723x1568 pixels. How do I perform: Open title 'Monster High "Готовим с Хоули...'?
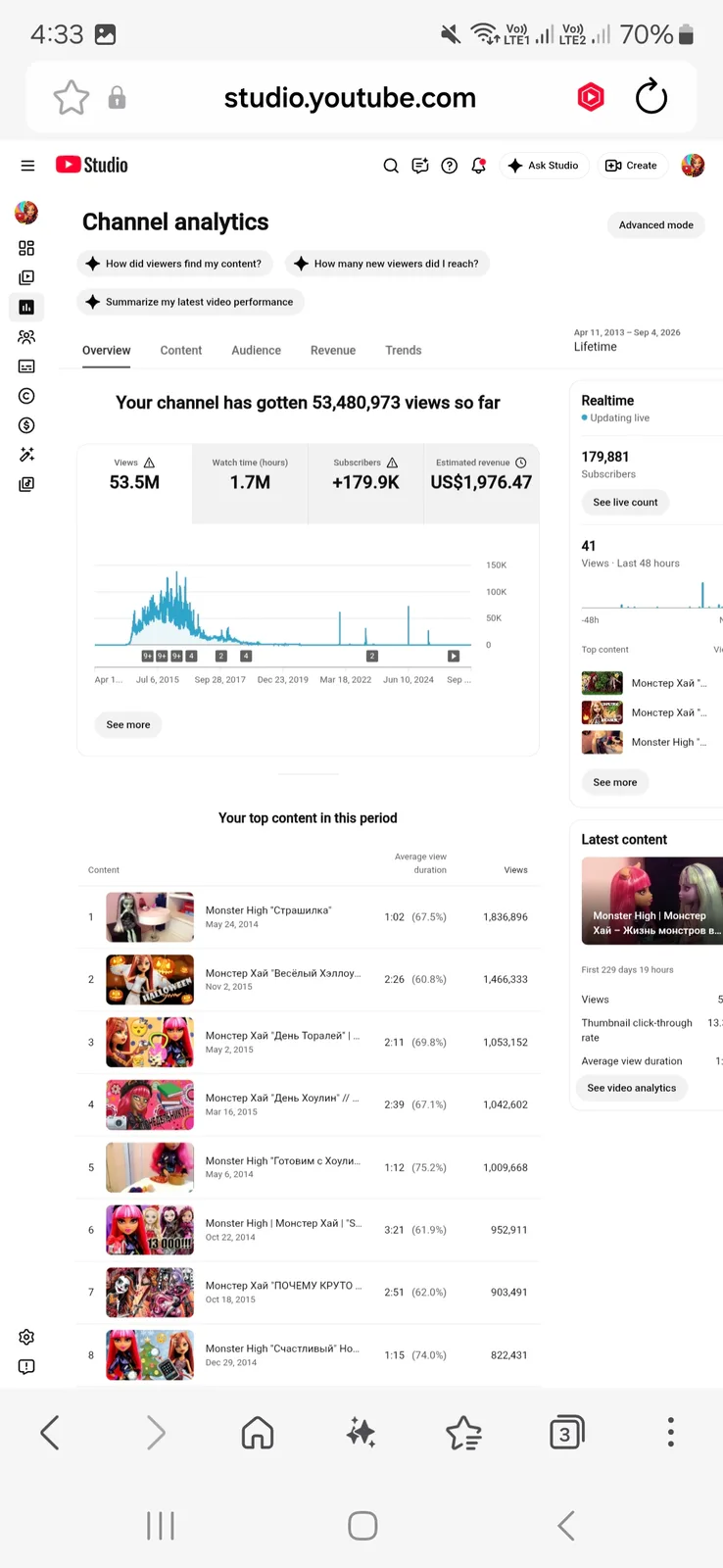tap(282, 1161)
